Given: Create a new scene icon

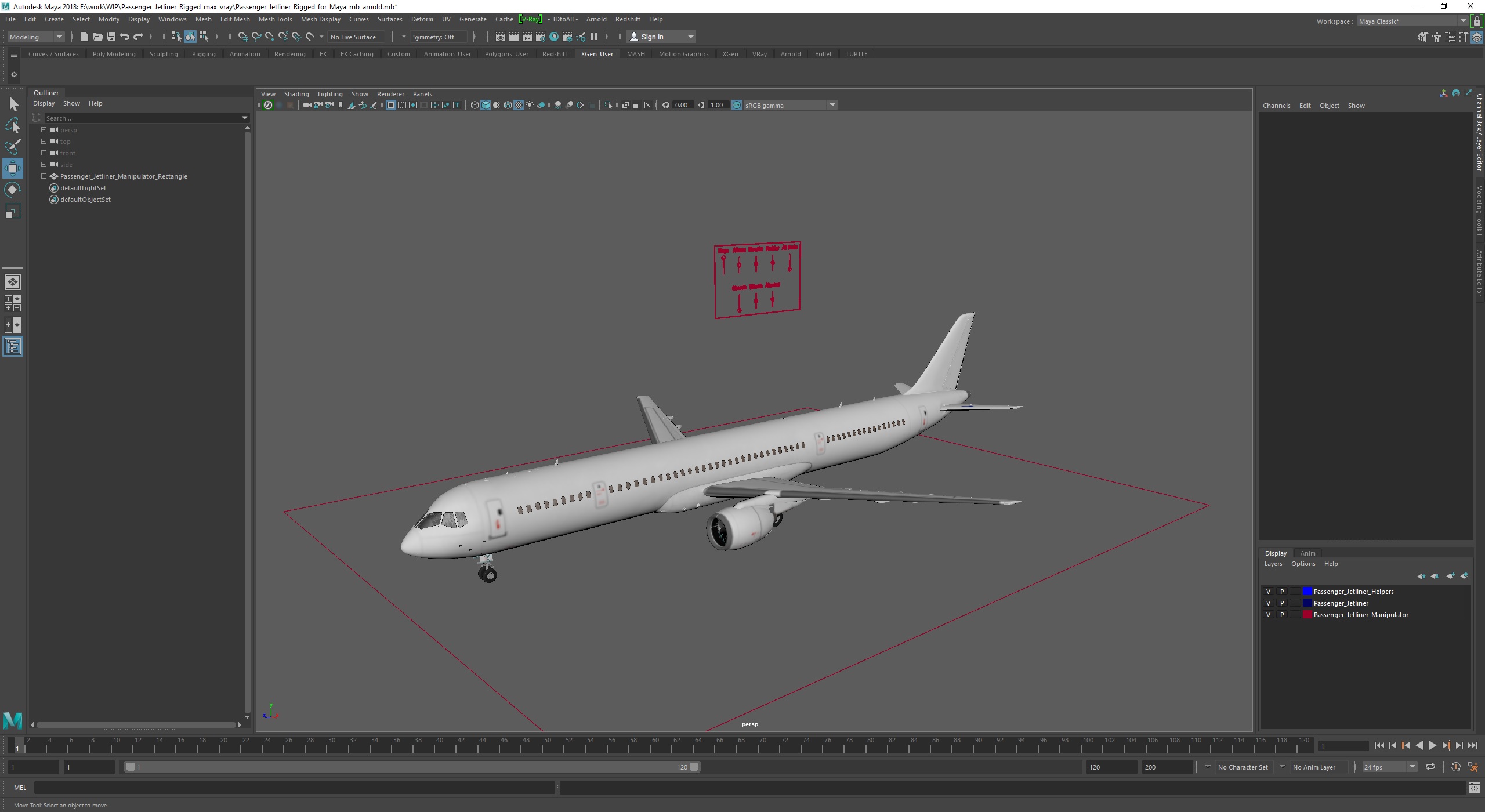Looking at the screenshot, I should click(84, 37).
